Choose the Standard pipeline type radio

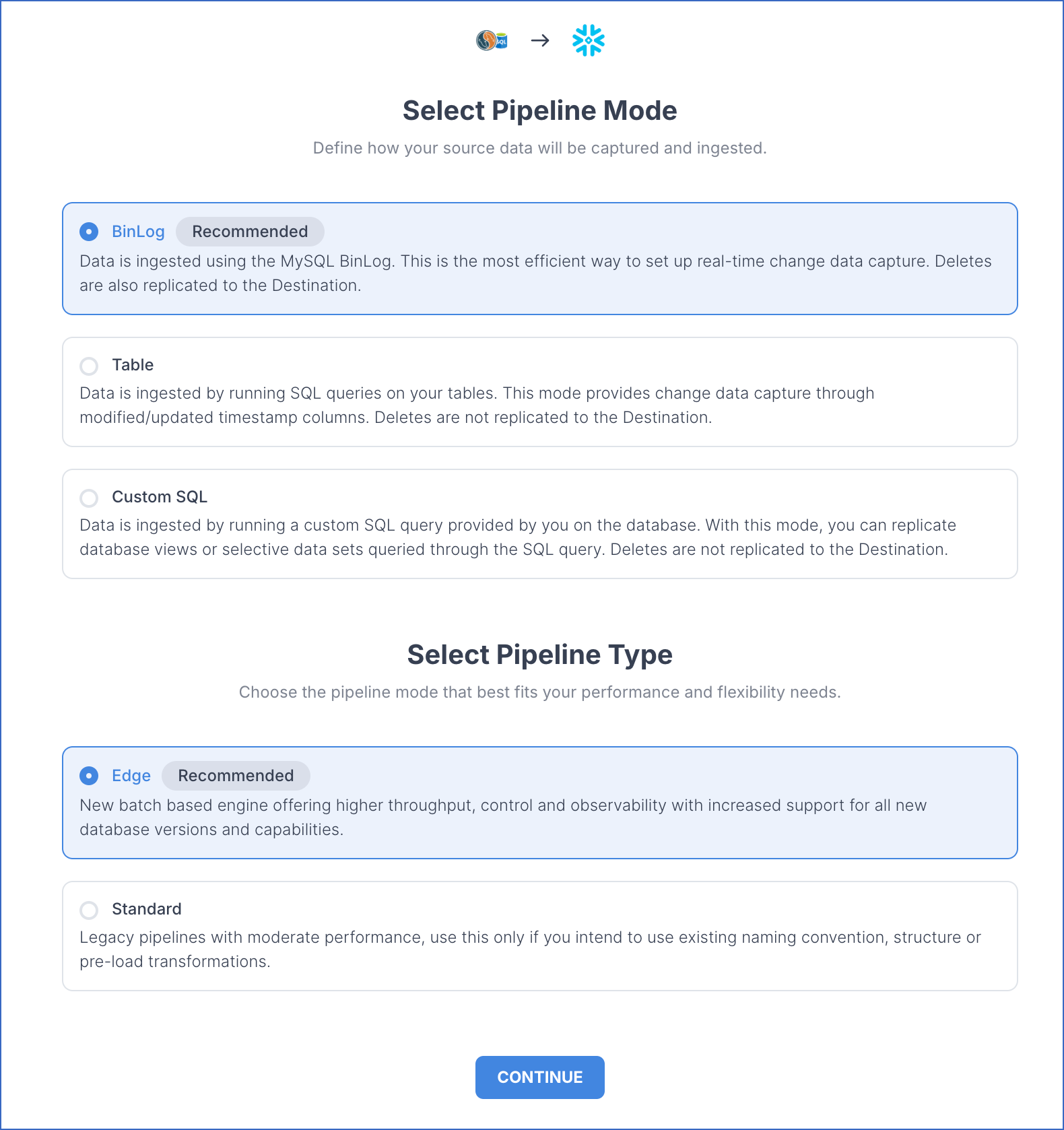tap(89, 910)
